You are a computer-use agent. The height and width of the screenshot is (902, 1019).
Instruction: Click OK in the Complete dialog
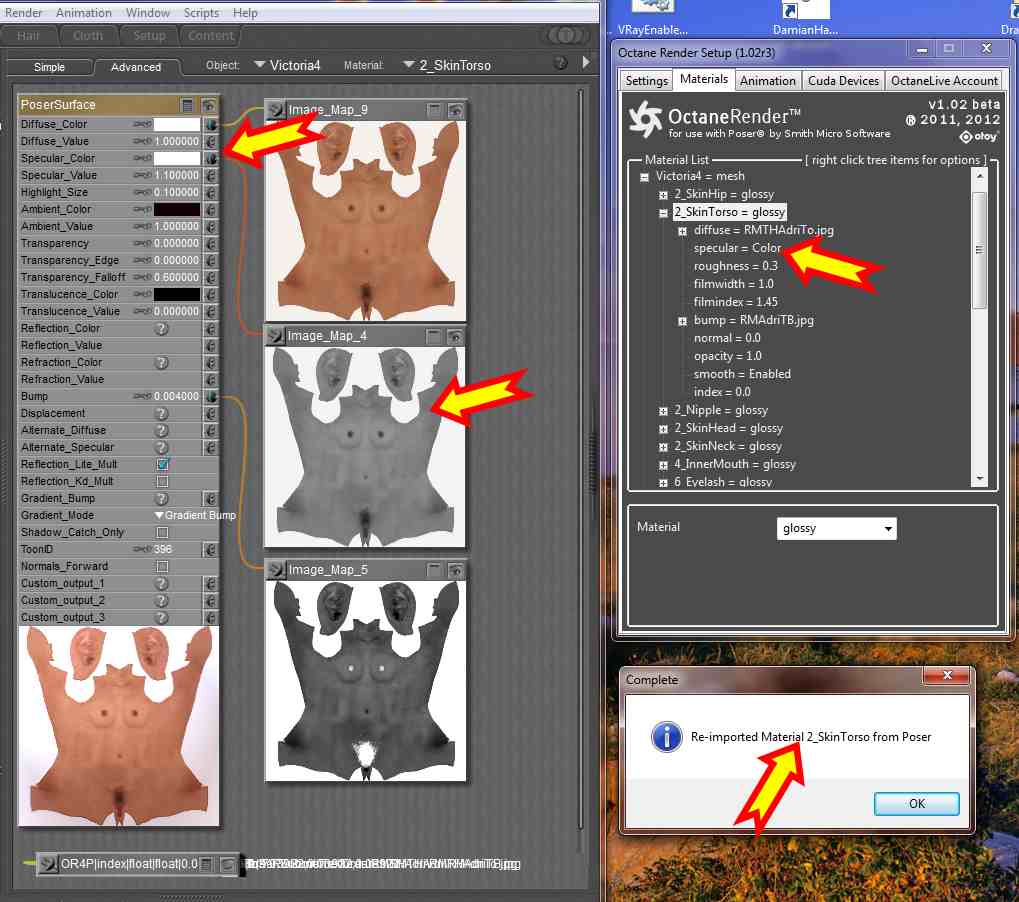pyautogui.click(x=916, y=803)
